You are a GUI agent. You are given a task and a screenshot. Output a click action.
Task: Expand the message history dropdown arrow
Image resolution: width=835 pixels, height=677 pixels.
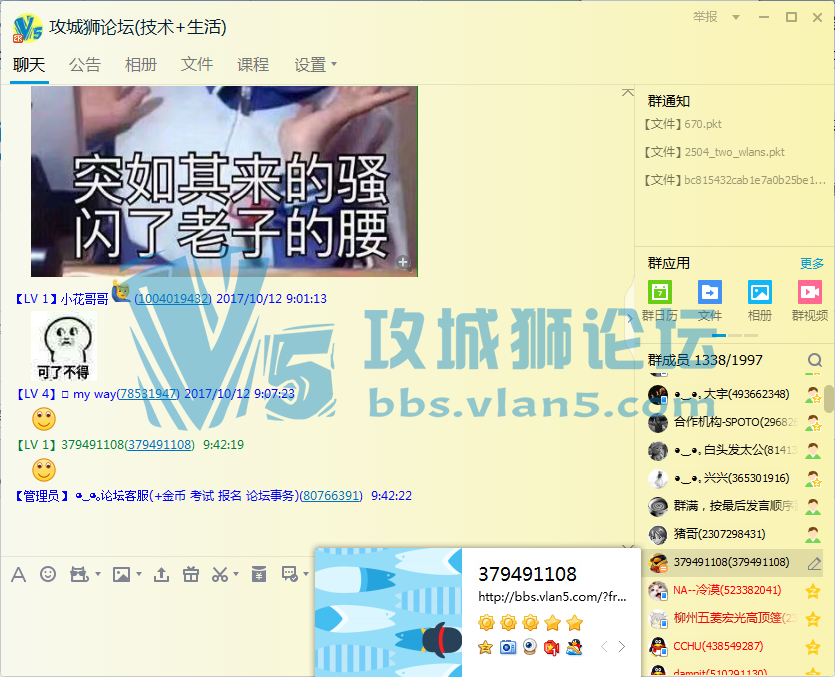pyautogui.click(x=306, y=574)
